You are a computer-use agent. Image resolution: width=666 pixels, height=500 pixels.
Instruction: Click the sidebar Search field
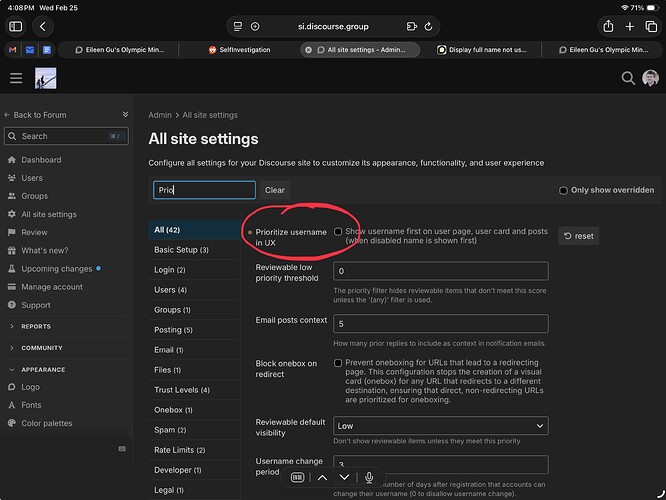point(66,136)
